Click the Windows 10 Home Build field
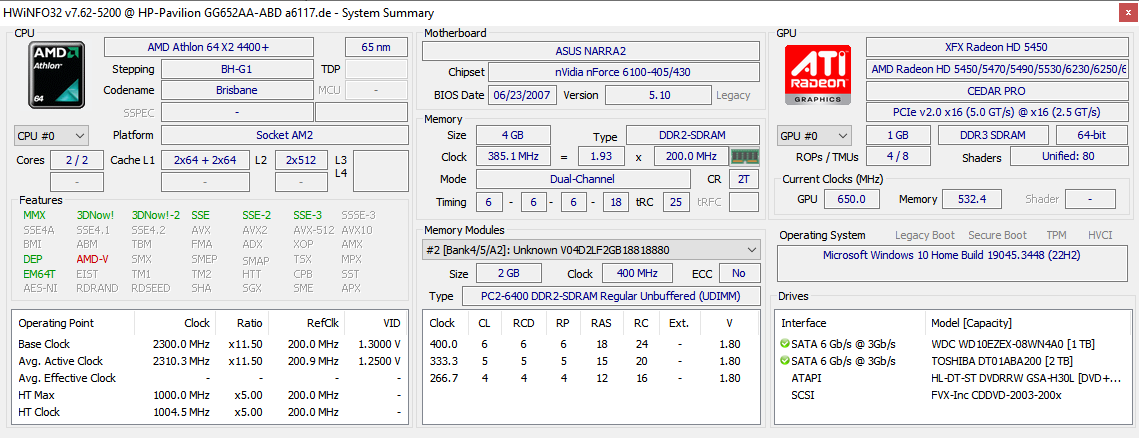This screenshot has width=1139, height=438. (952, 264)
